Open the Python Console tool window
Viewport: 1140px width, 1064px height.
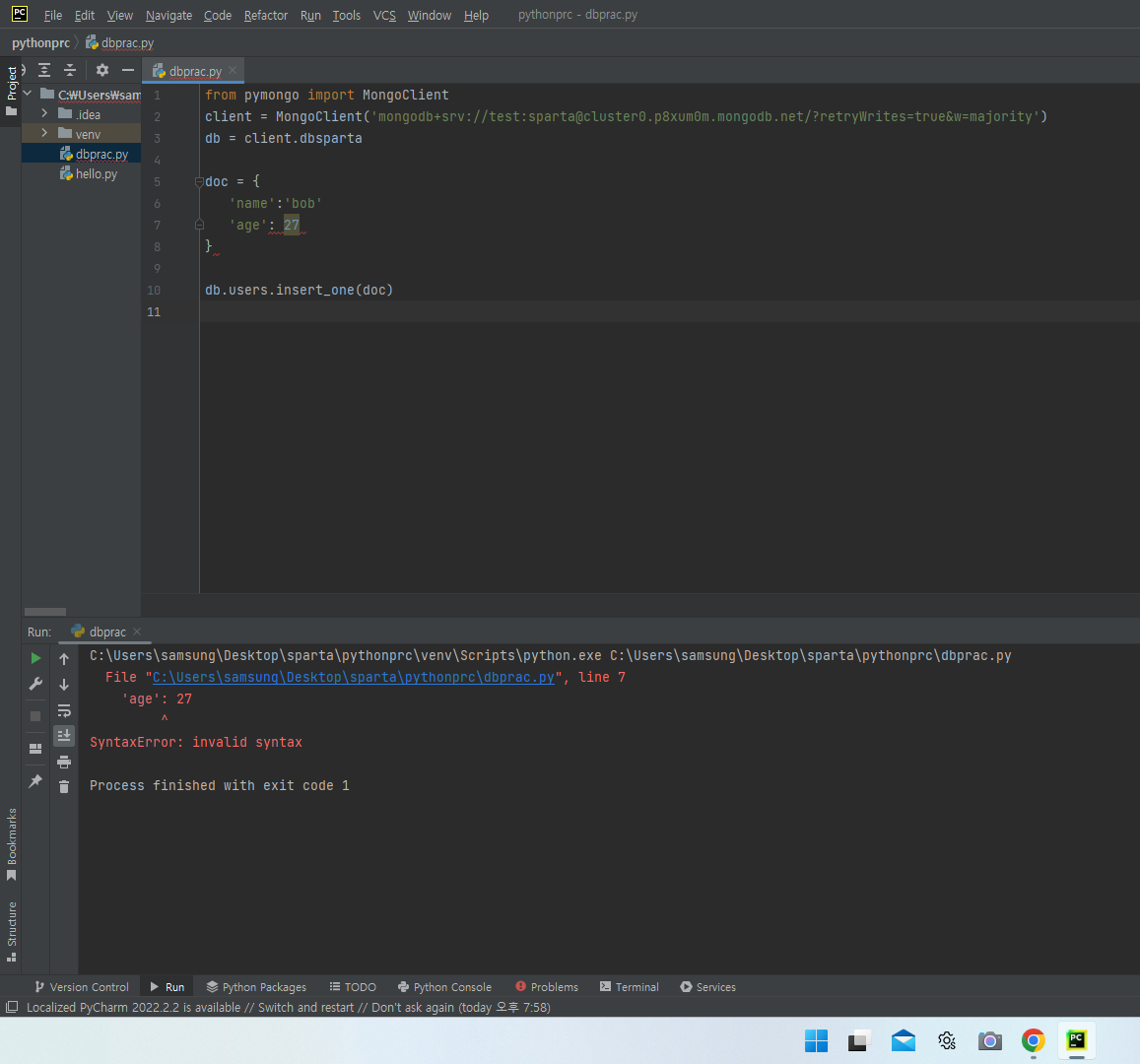pyautogui.click(x=444, y=987)
